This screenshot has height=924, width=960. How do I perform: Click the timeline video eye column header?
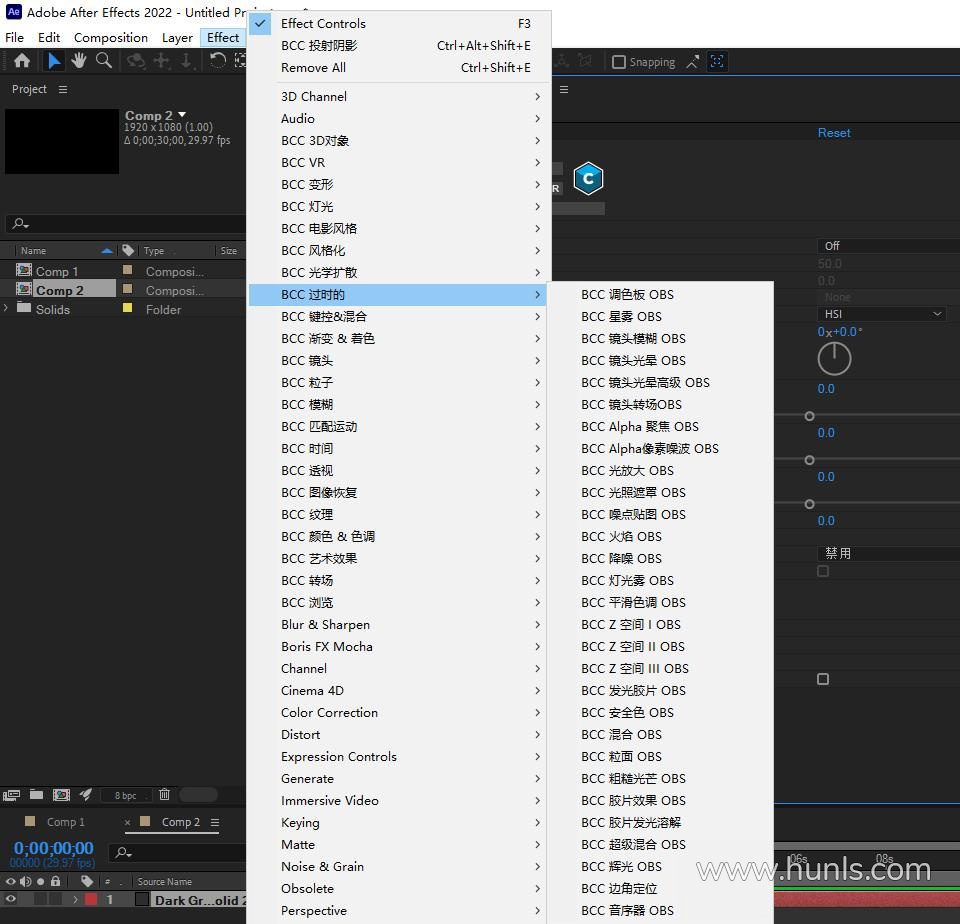pos(10,881)
